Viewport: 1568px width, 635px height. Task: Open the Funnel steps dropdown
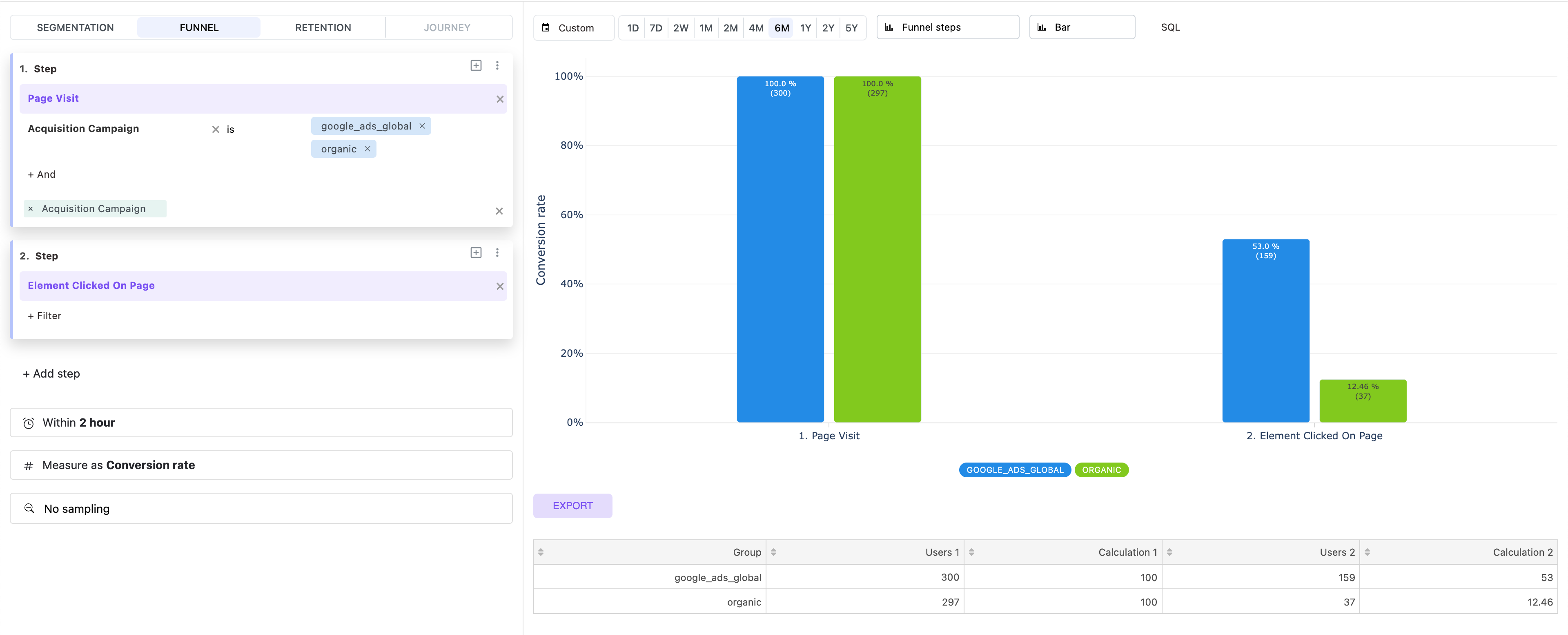pyautogui.click(x=947, y=27)
